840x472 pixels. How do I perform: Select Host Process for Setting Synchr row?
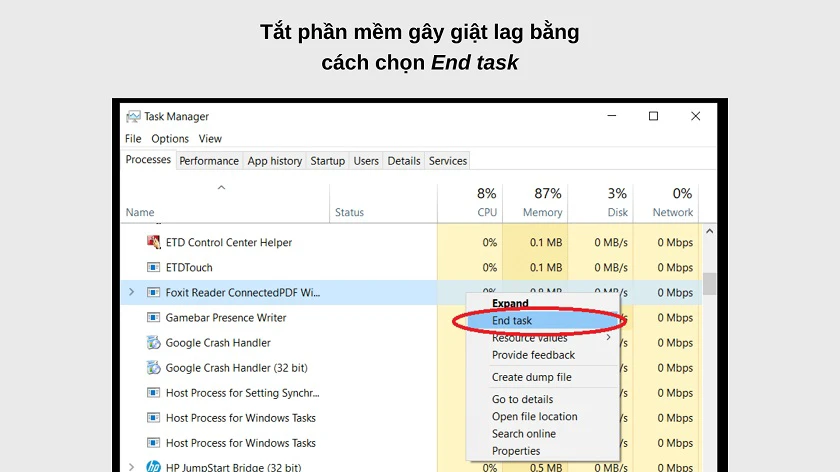tap(411, 393)
